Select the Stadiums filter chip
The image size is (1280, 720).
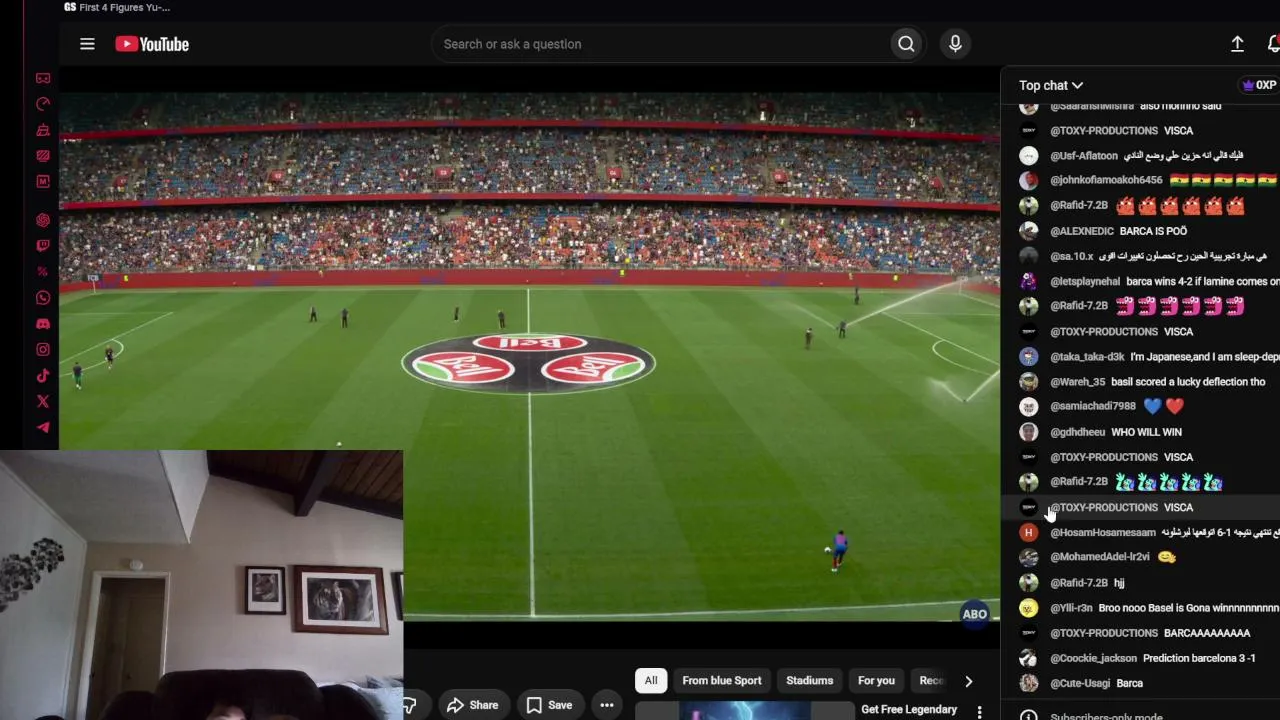810,681
